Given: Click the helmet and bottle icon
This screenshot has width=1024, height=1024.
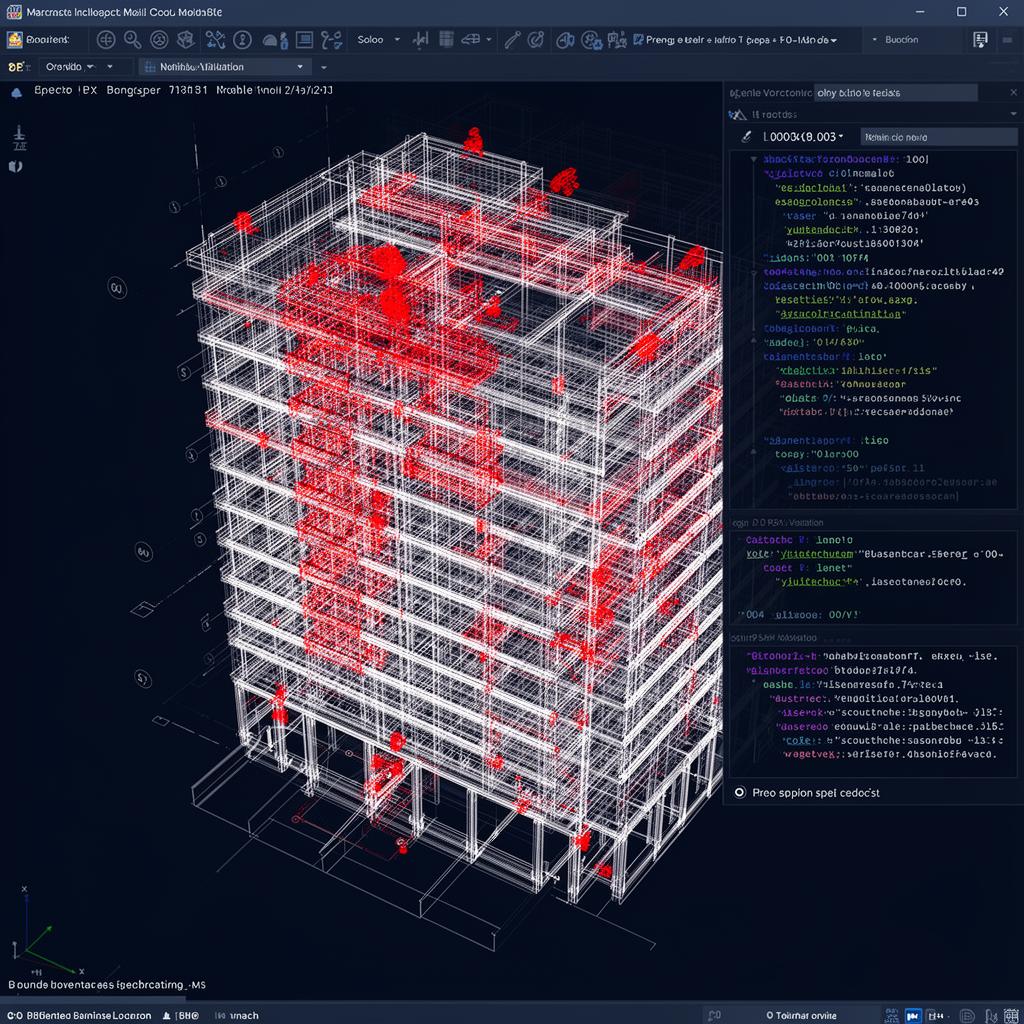Looking at the screenshot, I should coord(275,40).
